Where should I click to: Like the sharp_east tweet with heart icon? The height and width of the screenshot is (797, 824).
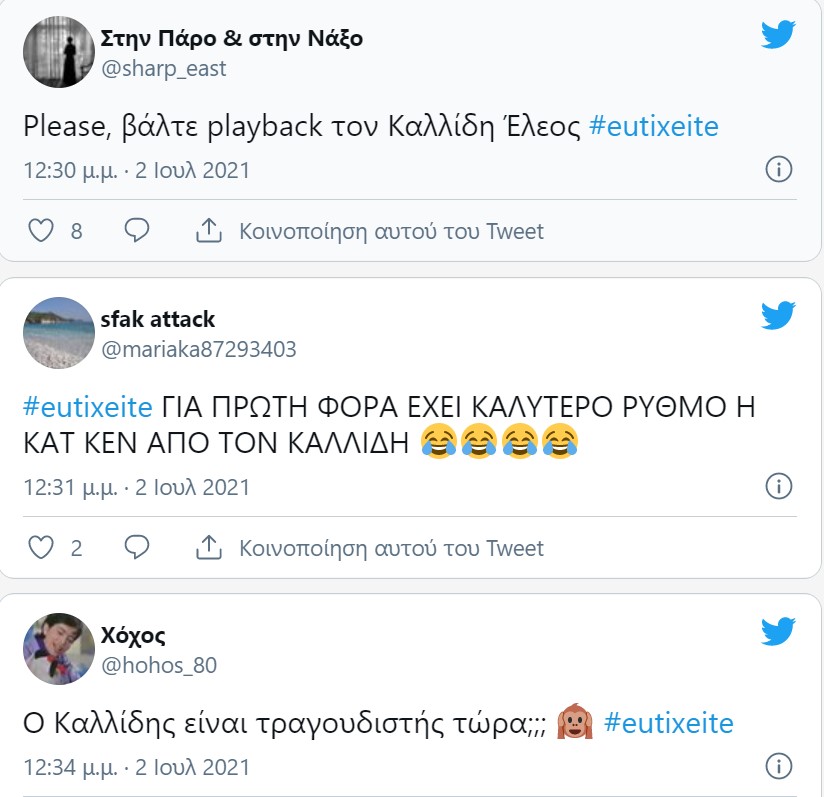point(40,231)
